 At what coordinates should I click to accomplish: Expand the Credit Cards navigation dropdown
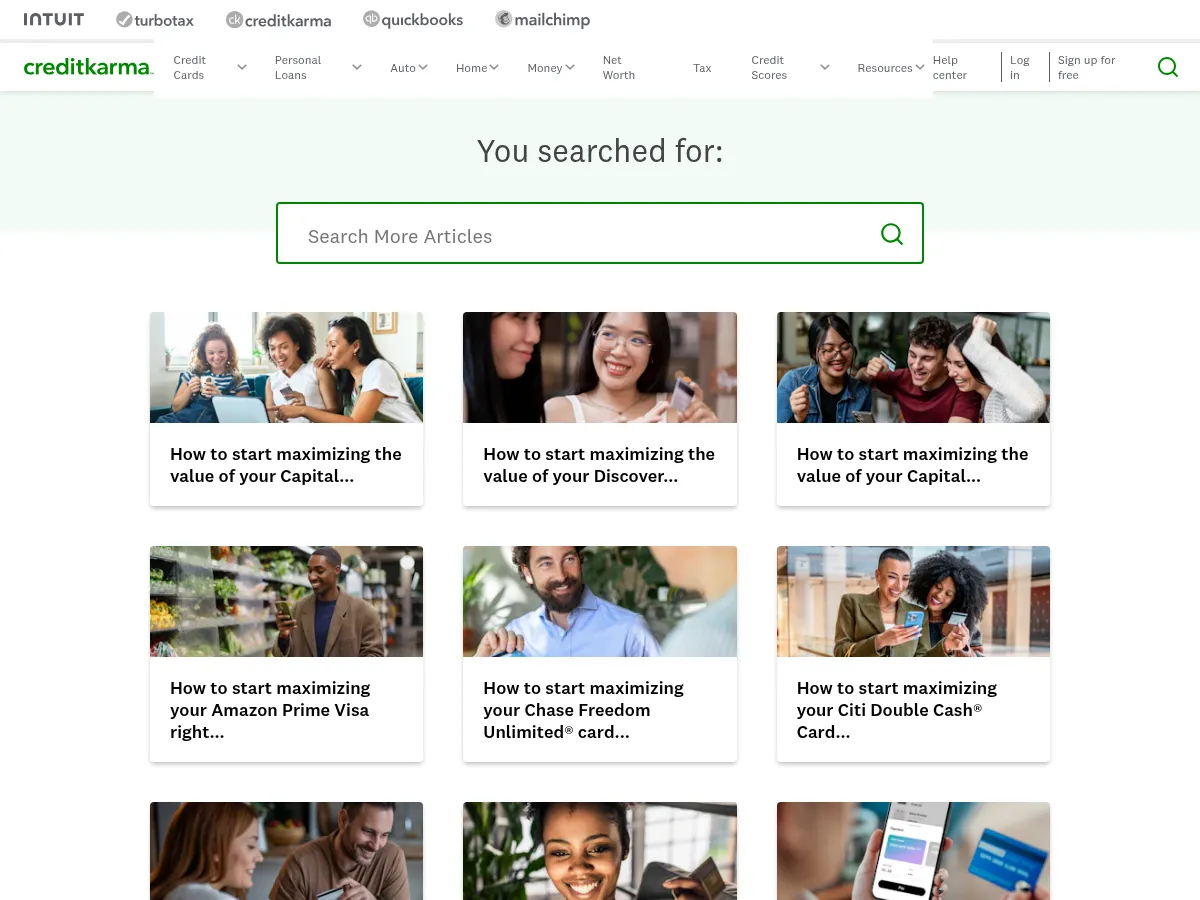point(241,67)
